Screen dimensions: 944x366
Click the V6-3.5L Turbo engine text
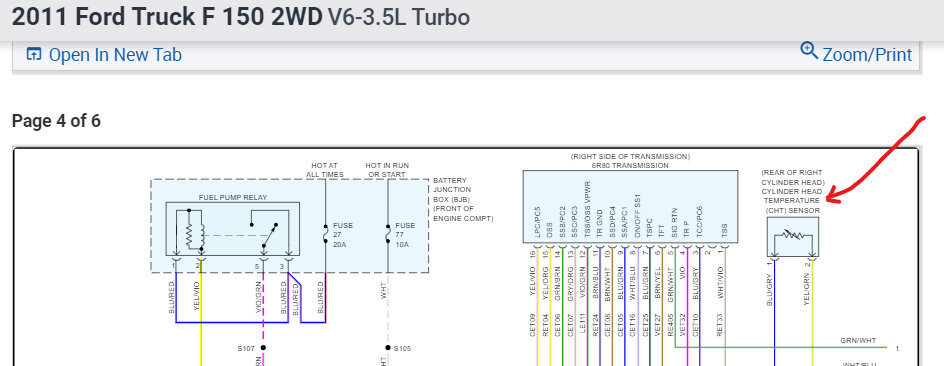[x=399, y=17]
